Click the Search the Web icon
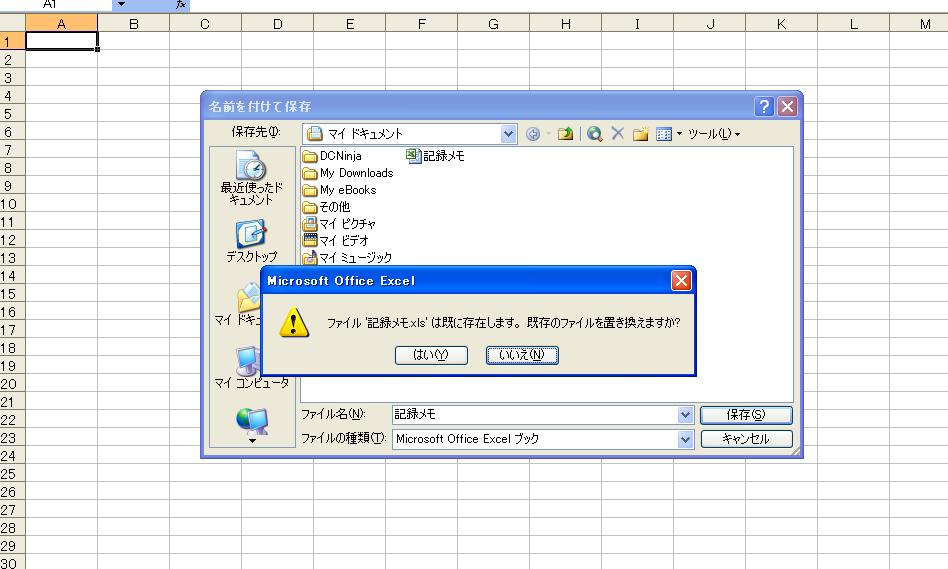Screen dimensions: 948x569 click(x=595, y=134)
